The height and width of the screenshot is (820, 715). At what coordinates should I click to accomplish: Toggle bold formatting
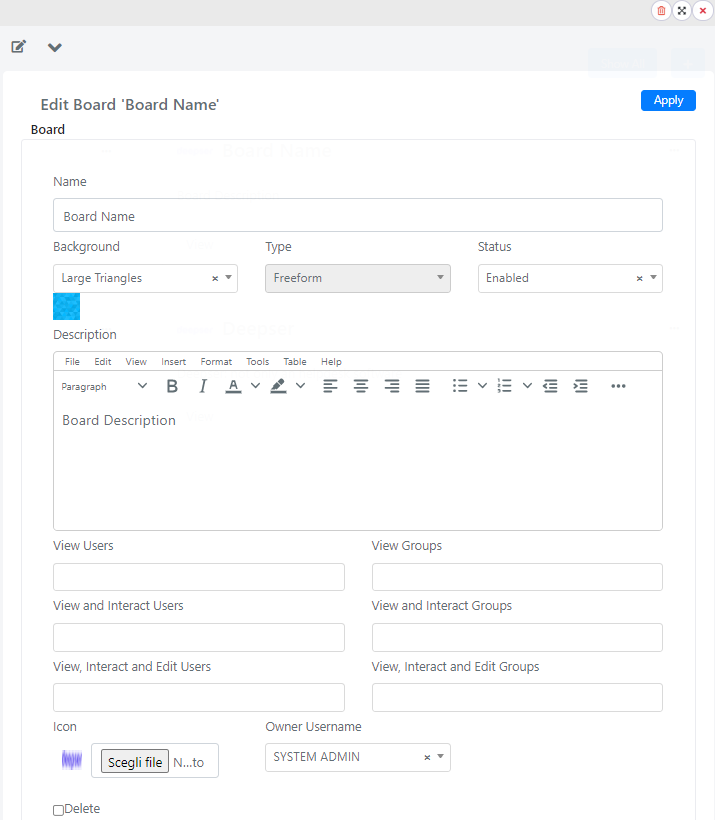pos(172,386)
